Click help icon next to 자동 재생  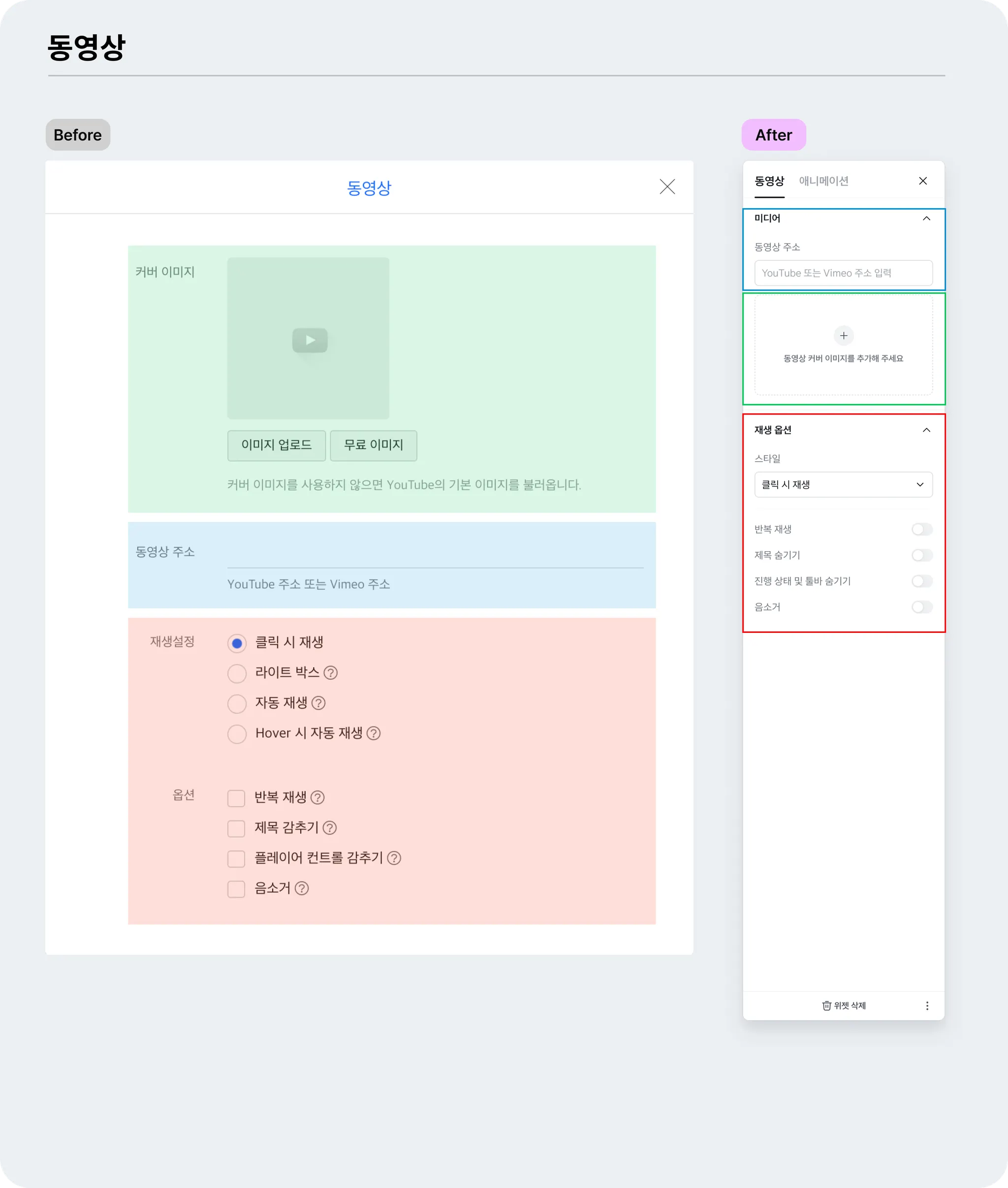[318, 703]
